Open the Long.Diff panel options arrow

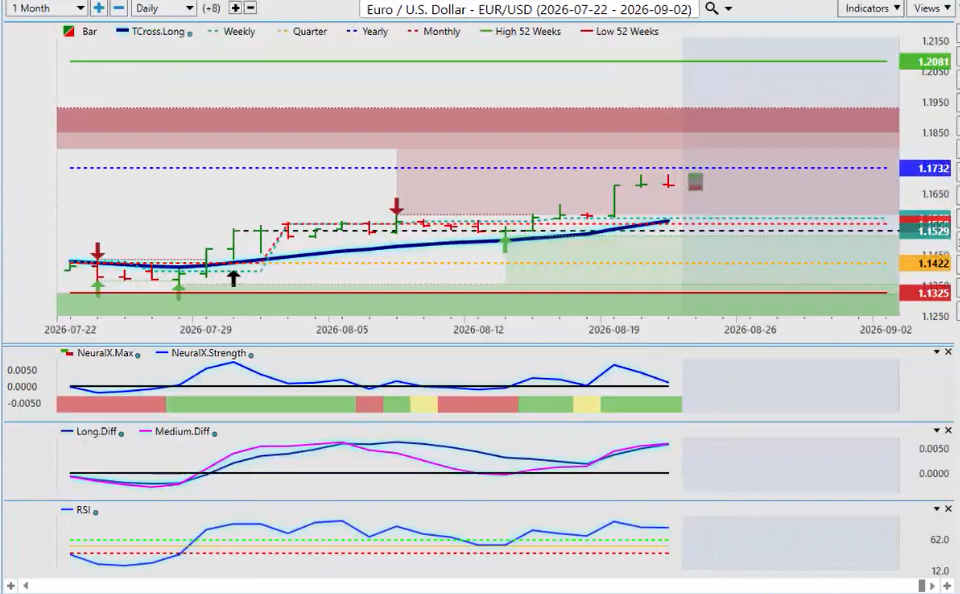(x=936, y=430)
